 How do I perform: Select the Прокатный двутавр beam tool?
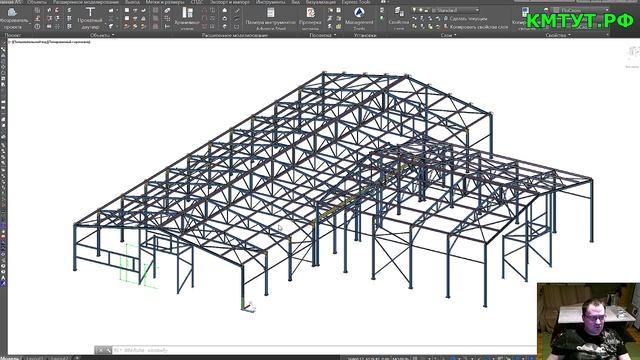pos(90,18)
